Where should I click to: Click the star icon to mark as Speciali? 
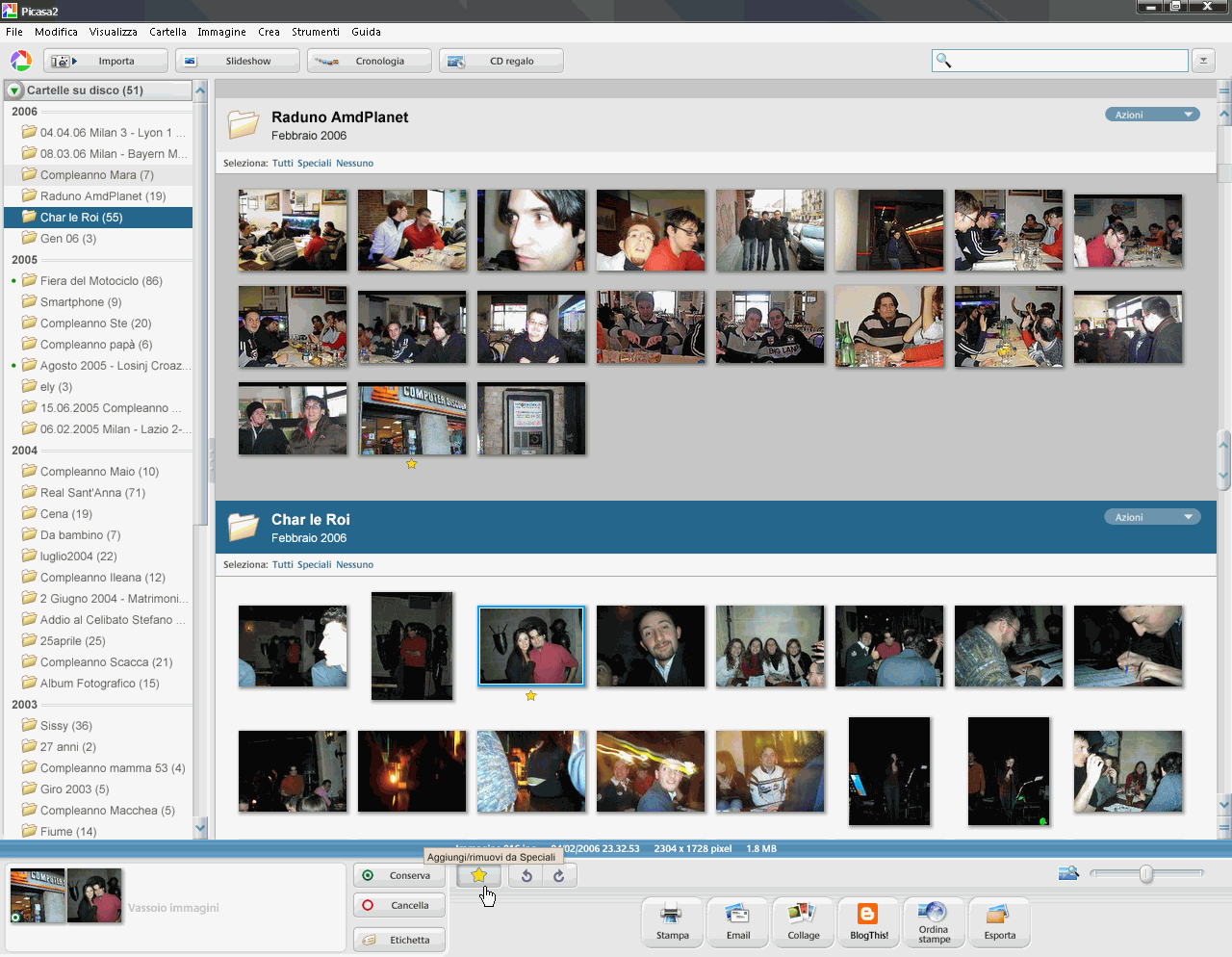pos(478,875)
